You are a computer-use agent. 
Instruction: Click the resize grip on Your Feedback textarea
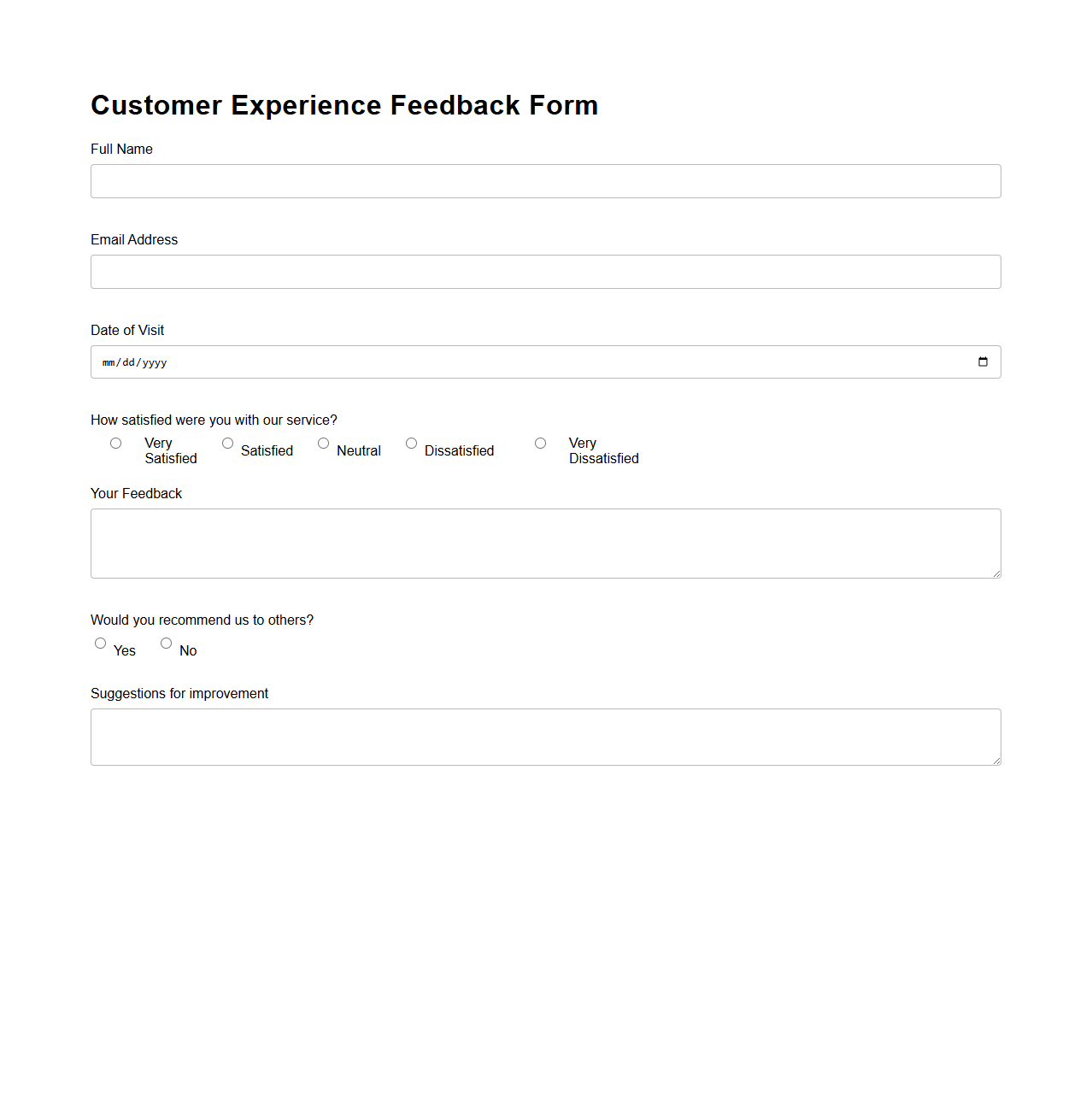pos(995,575)
